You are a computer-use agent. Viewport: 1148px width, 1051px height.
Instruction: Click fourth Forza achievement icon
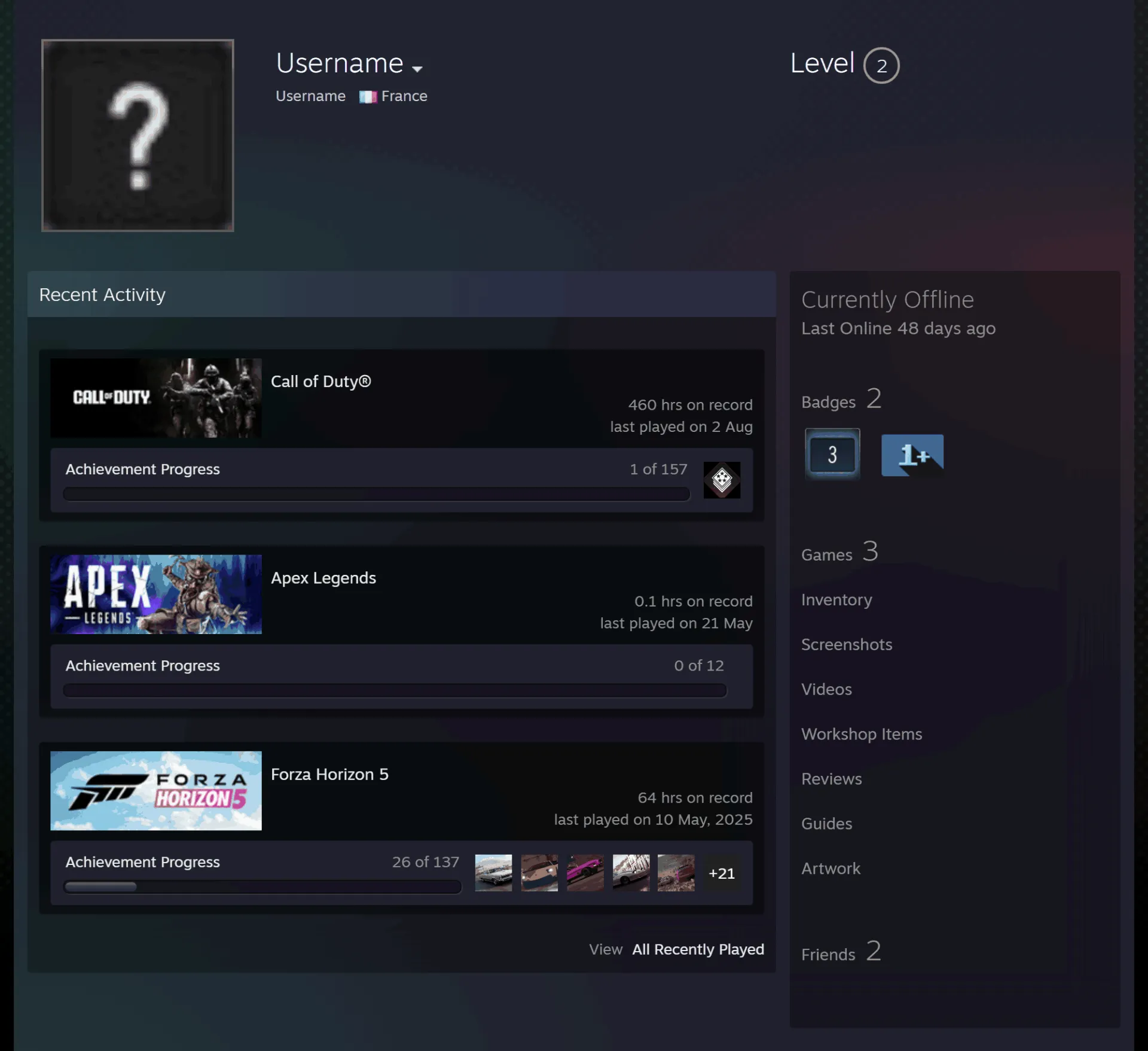(x=631, y=873)
